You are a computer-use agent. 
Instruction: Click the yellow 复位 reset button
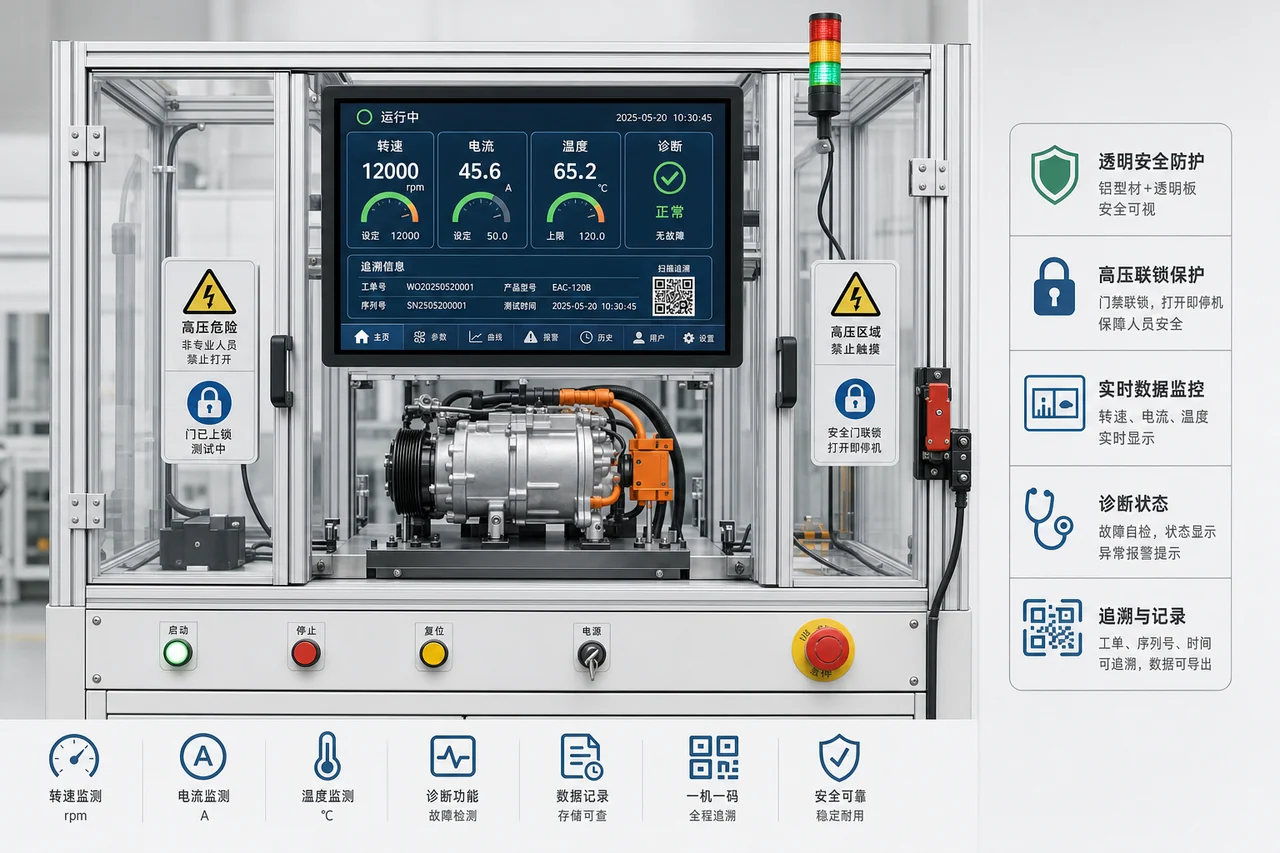click(x=433, y=654)
